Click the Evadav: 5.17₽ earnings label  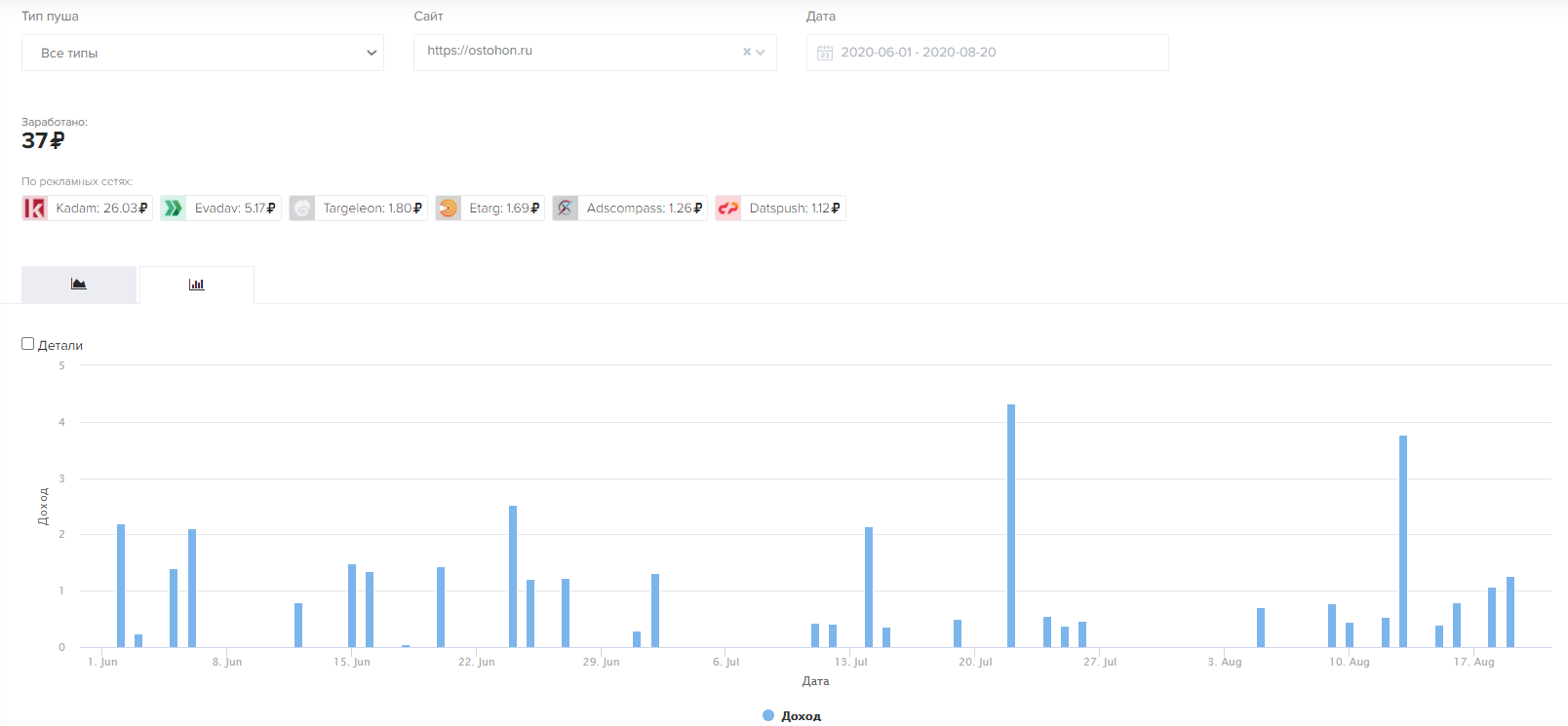[x=235, y=209]
